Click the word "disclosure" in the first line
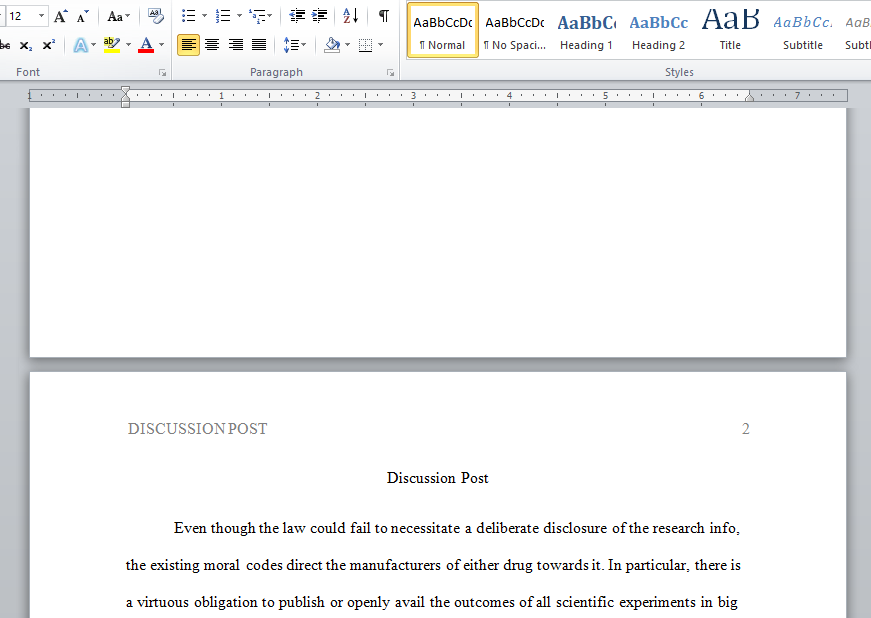Viewport: 871px width, 618px height. click(574, 528)
